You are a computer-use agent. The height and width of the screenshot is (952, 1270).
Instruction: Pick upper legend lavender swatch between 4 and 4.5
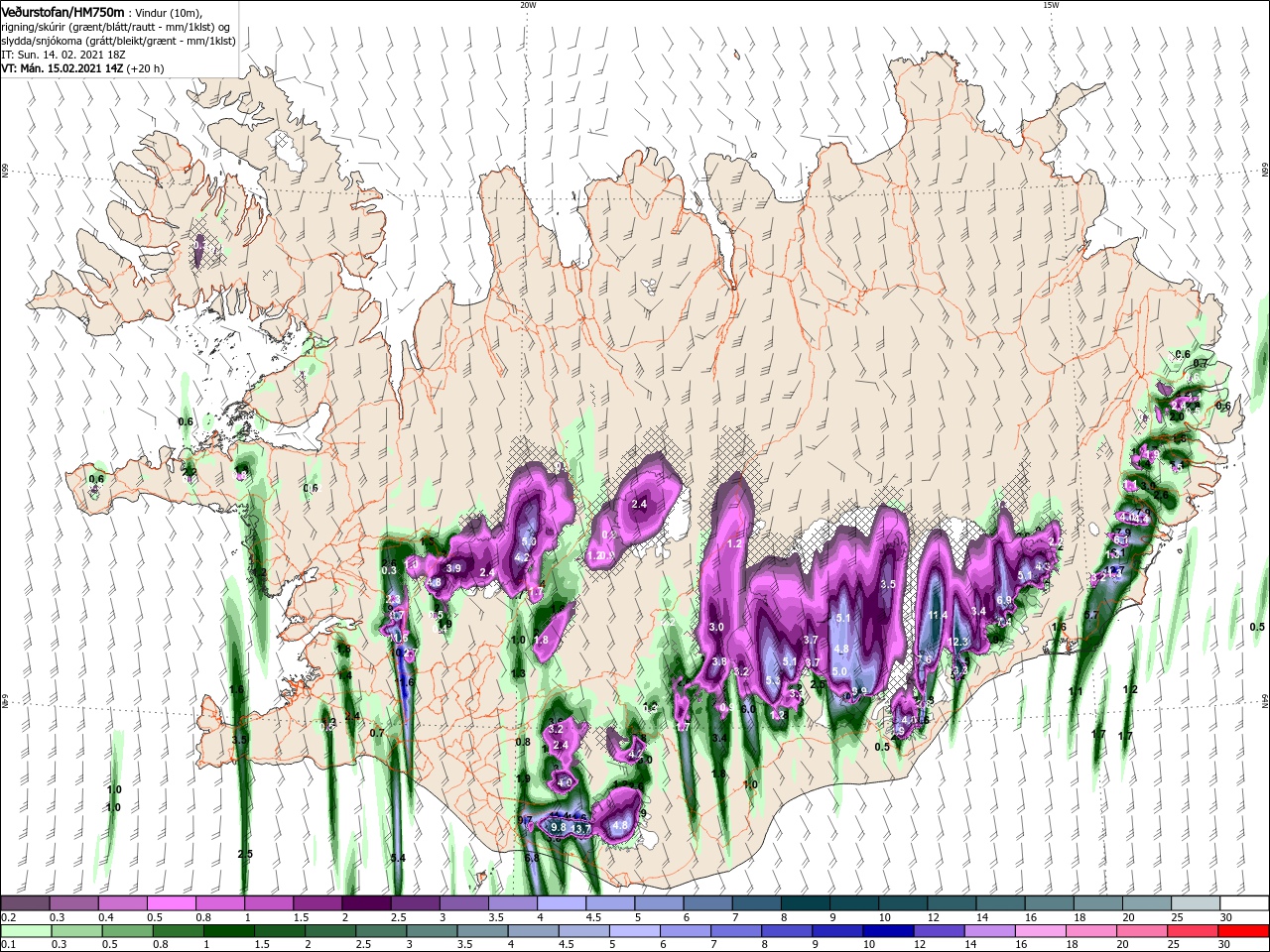pos(562,903)
